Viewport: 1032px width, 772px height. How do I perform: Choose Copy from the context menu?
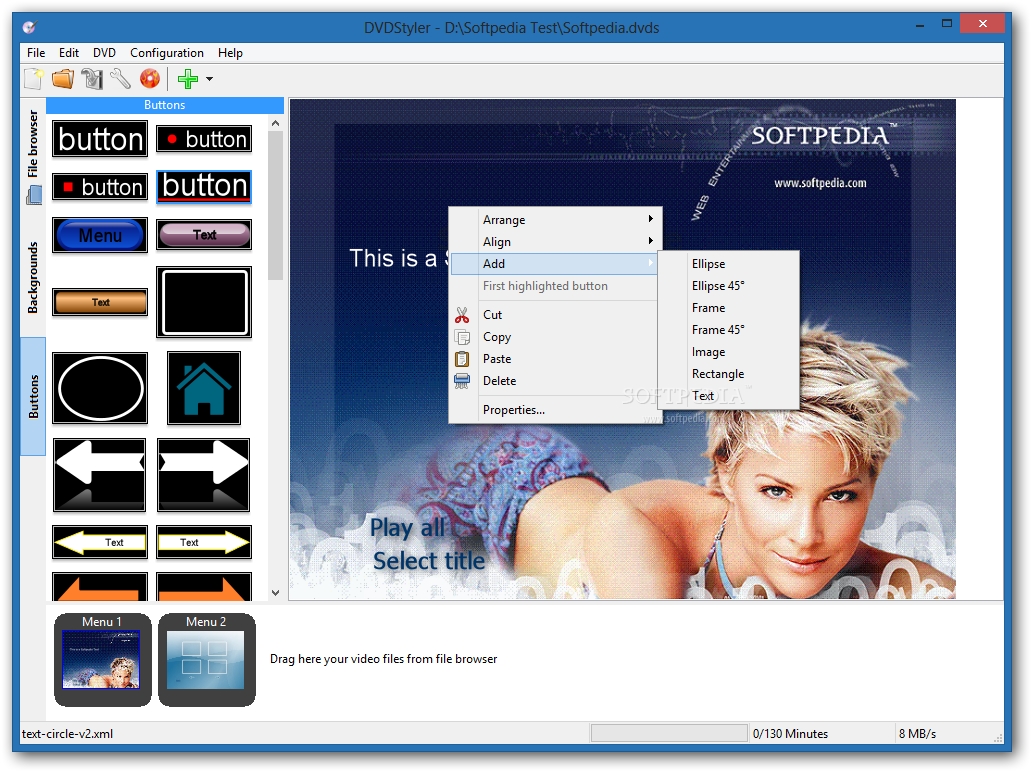click(555, 337)
